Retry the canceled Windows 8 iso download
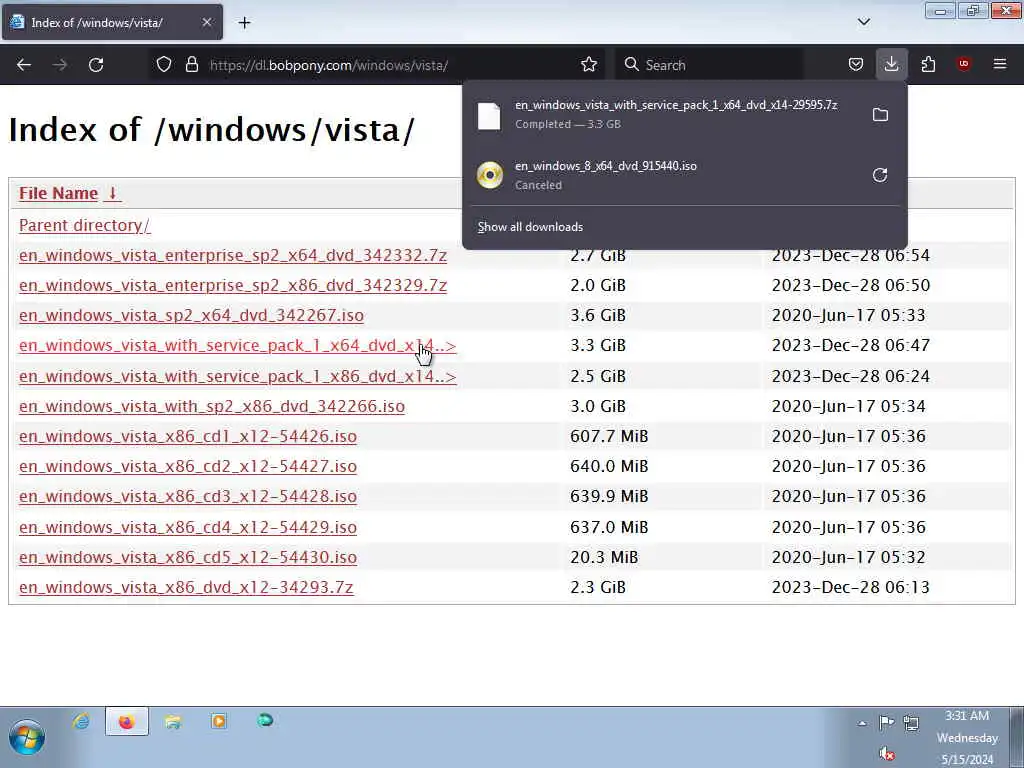This screenshot has height=768, width=1024. pyautogui.click(x=880, y=175)
